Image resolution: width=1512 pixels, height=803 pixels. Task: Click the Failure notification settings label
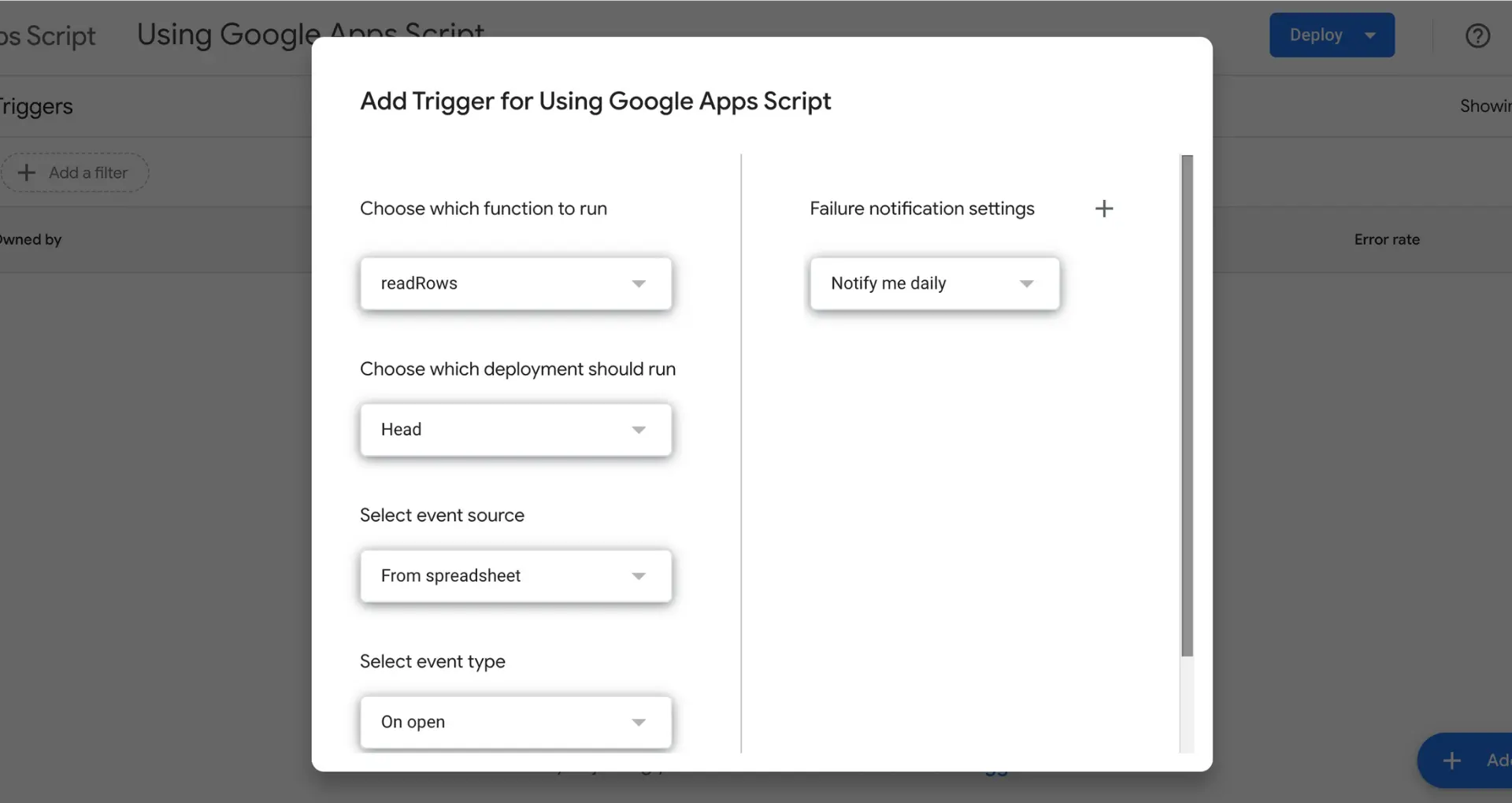pyautogui.click(x=922, y=209)
